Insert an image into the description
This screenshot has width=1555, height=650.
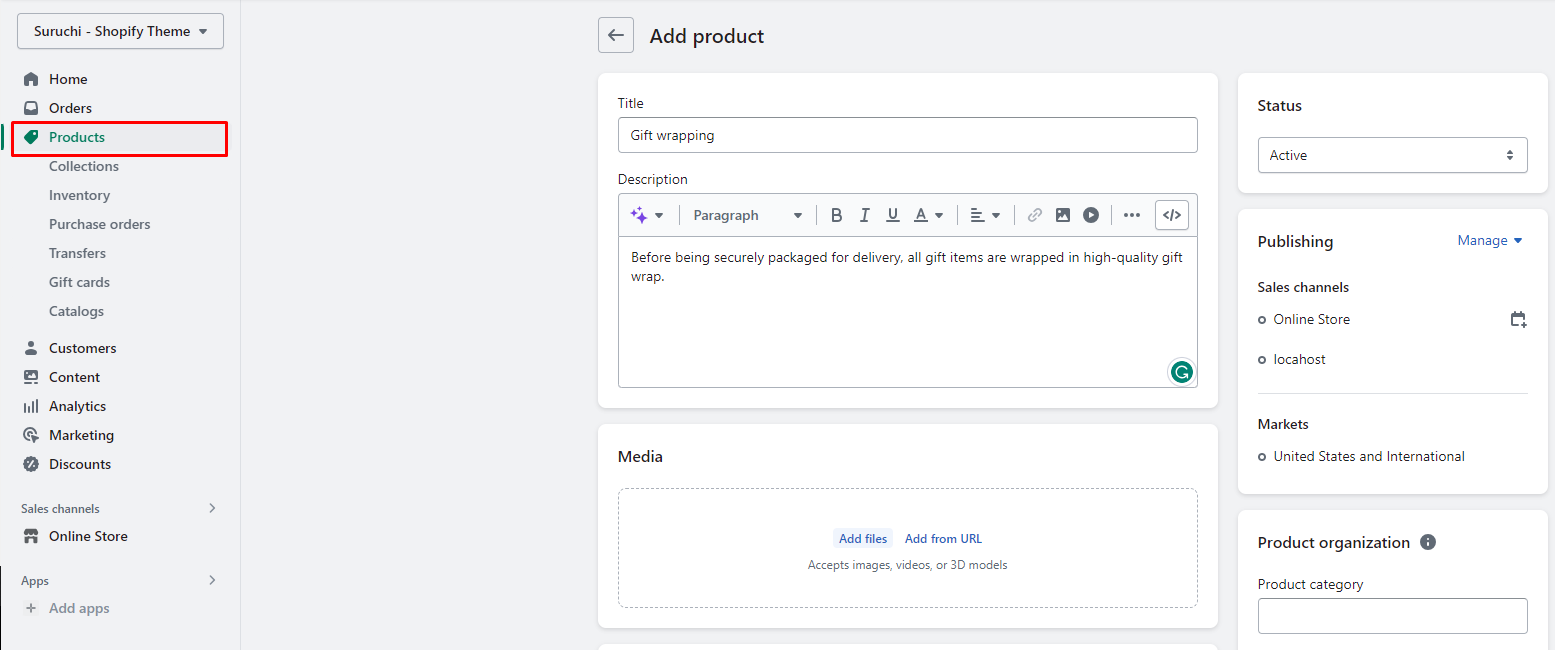[x=1063, y=215]
